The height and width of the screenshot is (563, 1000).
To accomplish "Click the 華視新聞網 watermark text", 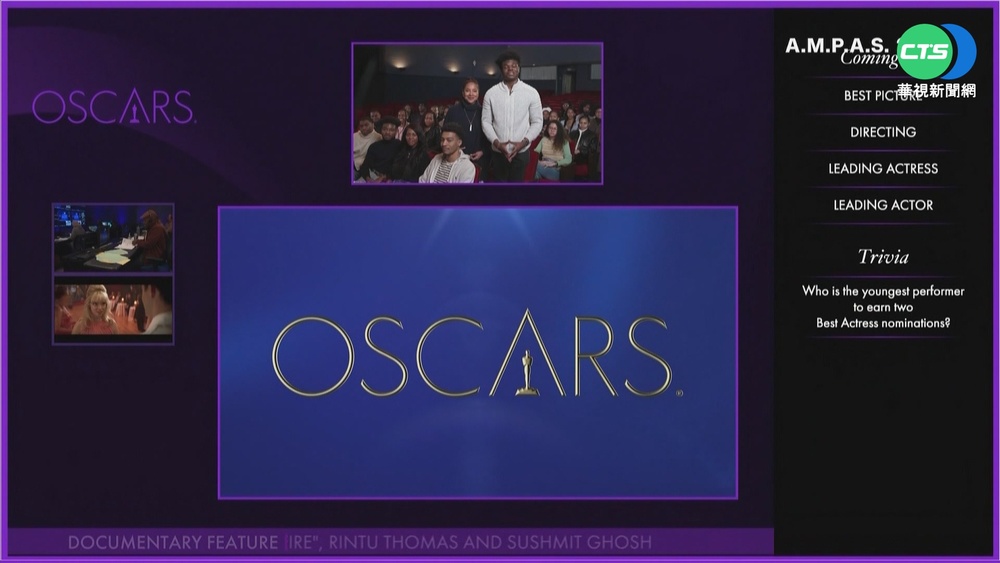I will (x=936, y=89).
